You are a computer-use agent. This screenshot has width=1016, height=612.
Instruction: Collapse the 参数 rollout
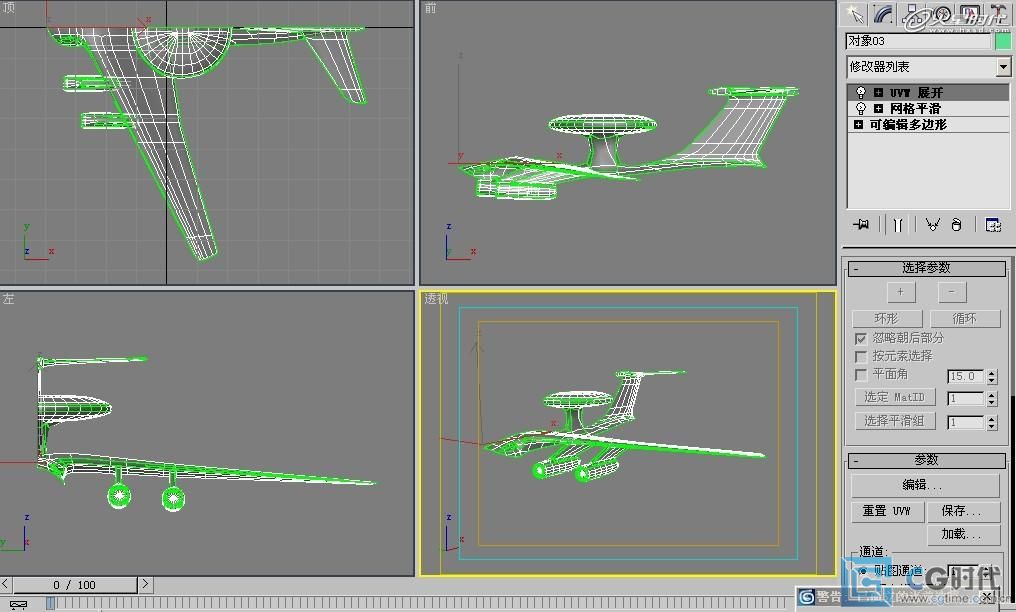tap(927, 460)
